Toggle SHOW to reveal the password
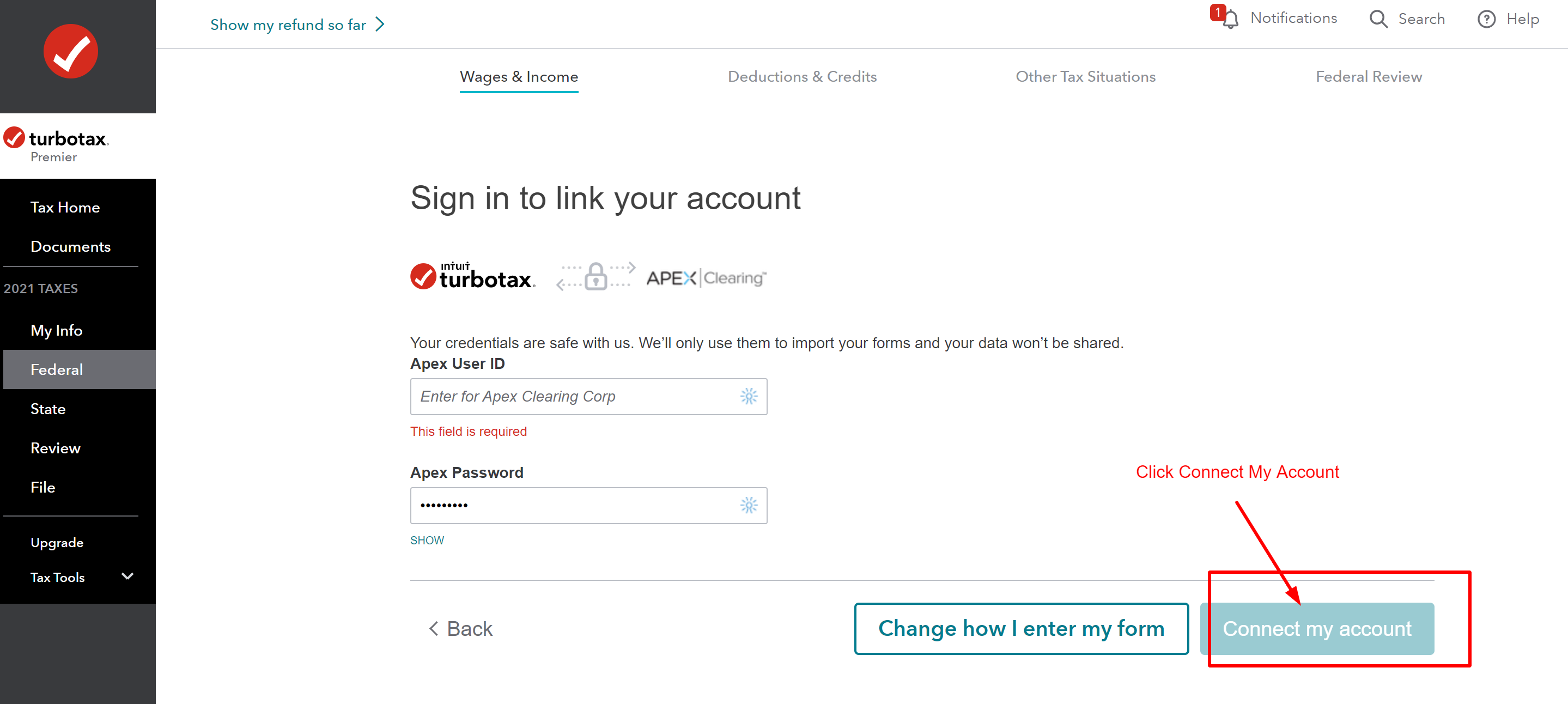Image resolution: width=1568 pixels, height=704 pixels. tap(427, 540)
